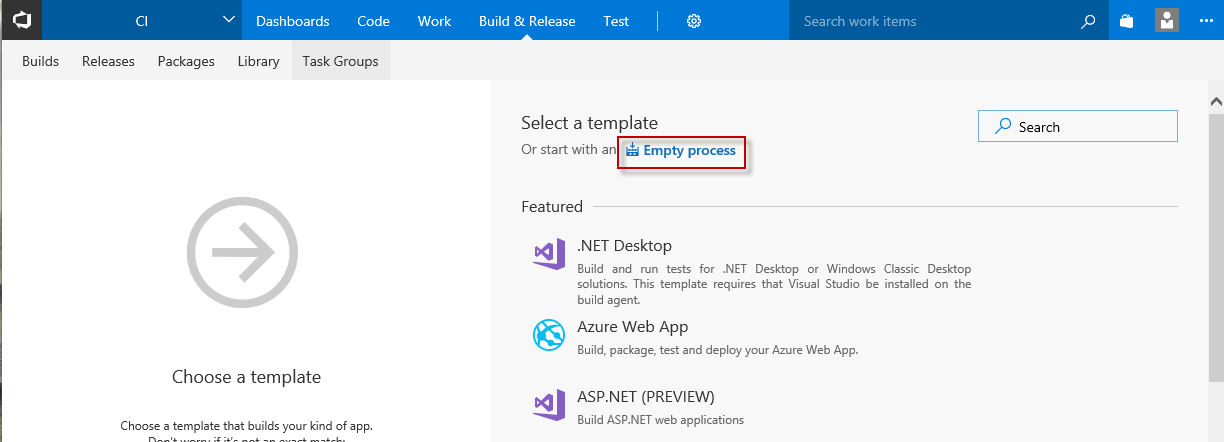Open the Library tab
This screenshot has height=442, width=1224.
coord(258,61)
